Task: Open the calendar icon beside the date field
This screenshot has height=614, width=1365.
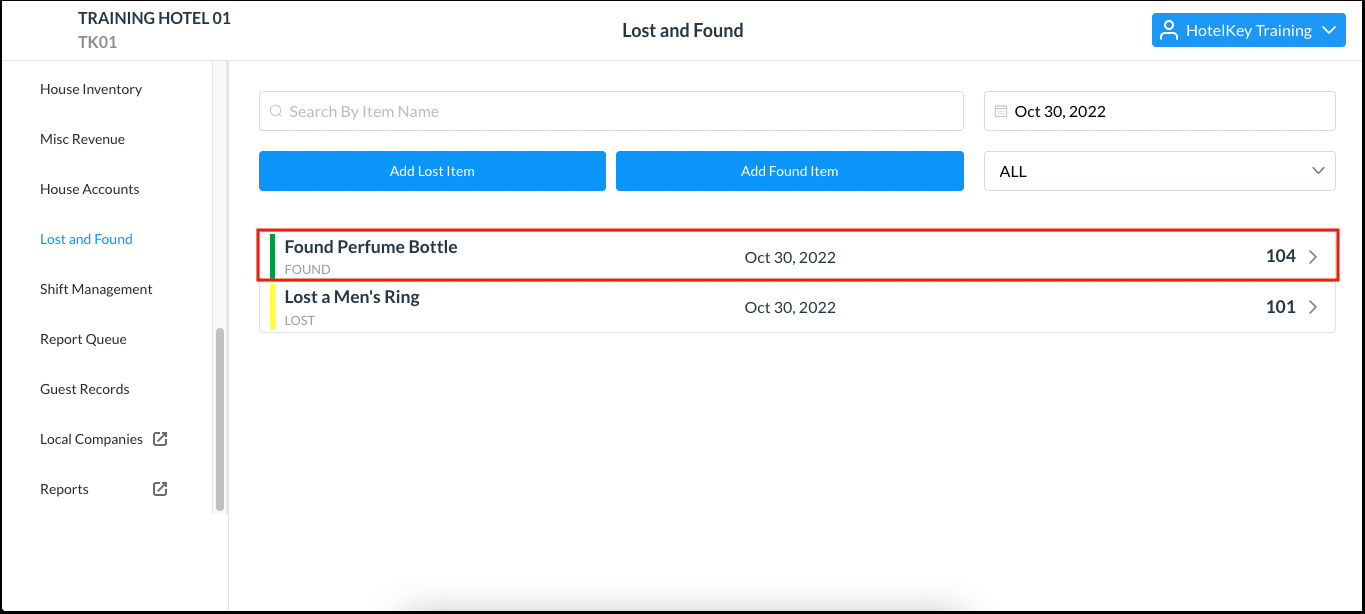Action: (1001, 110)
